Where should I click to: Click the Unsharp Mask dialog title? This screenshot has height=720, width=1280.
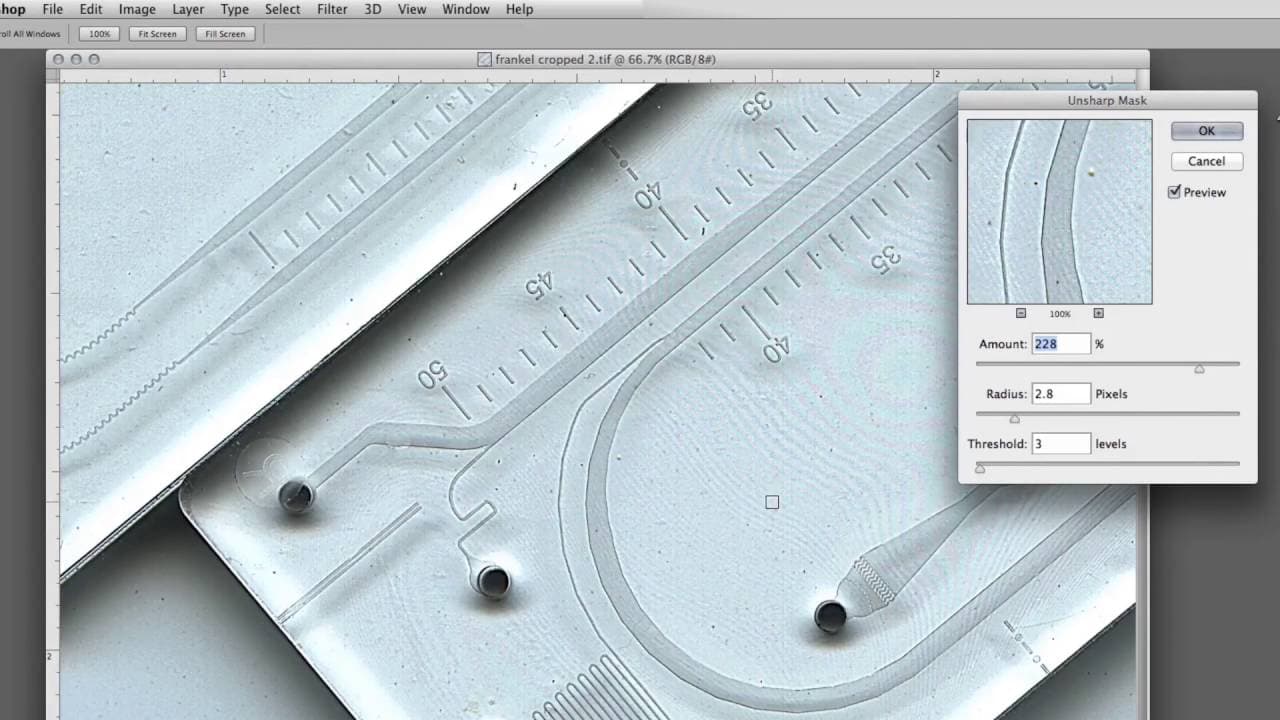tap(1107, 100)
